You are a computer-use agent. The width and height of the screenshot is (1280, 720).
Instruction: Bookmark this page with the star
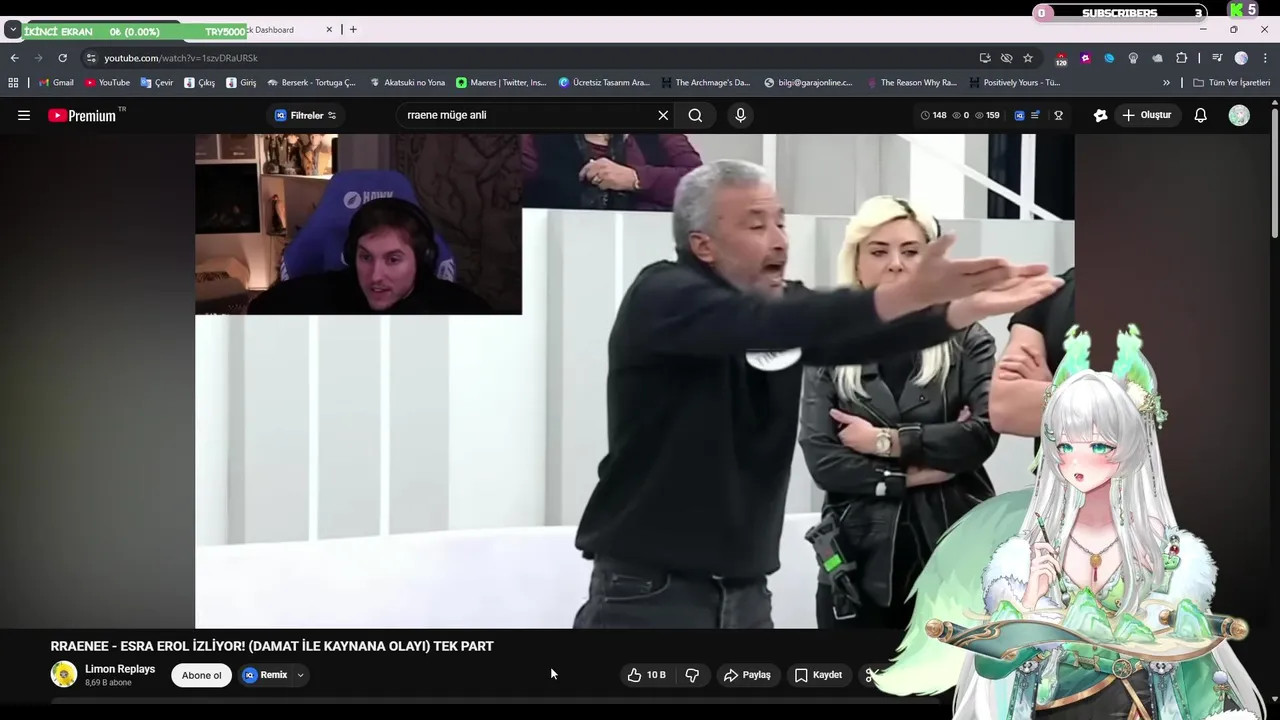(x=1028, y=58)
